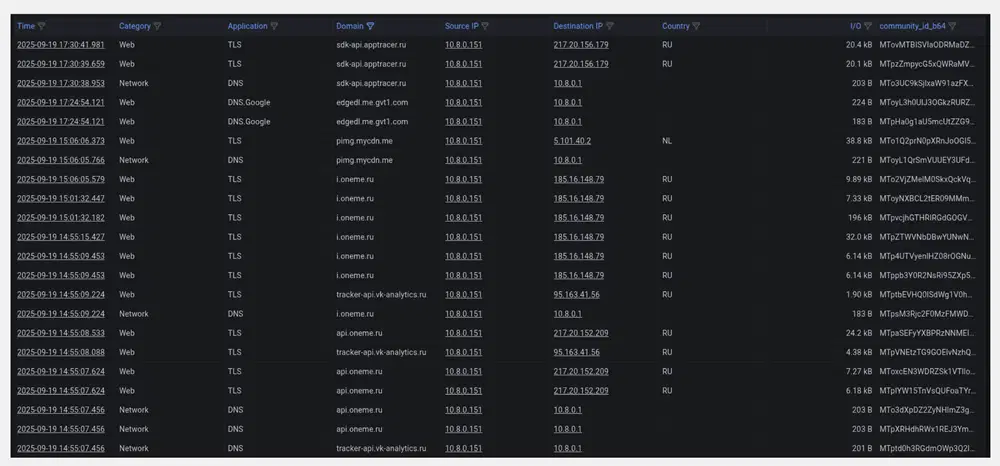
Task: Follow 217.20.156.179 in the 20.4 kB row
Action: (581, 45)
